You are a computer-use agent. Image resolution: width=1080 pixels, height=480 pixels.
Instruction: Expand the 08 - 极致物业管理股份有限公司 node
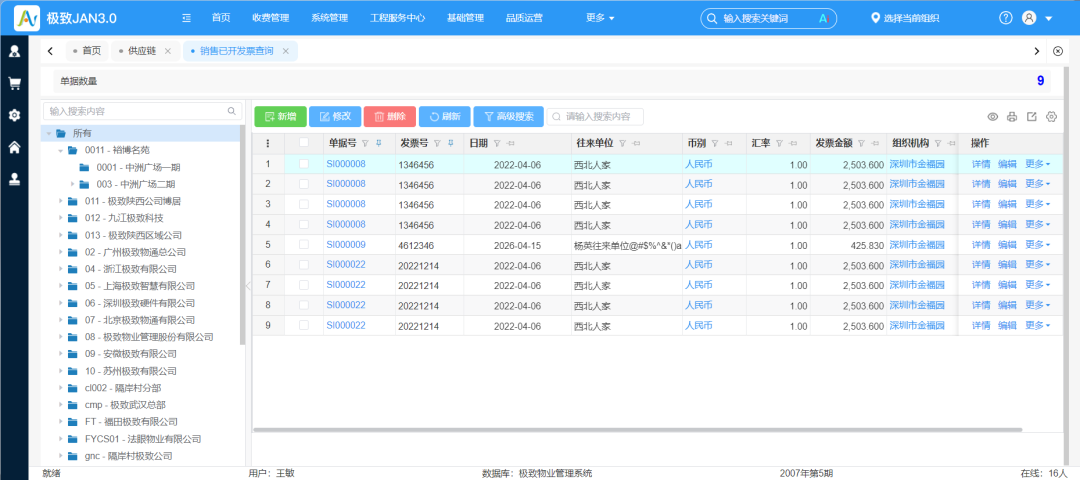[x=61, y=337]
